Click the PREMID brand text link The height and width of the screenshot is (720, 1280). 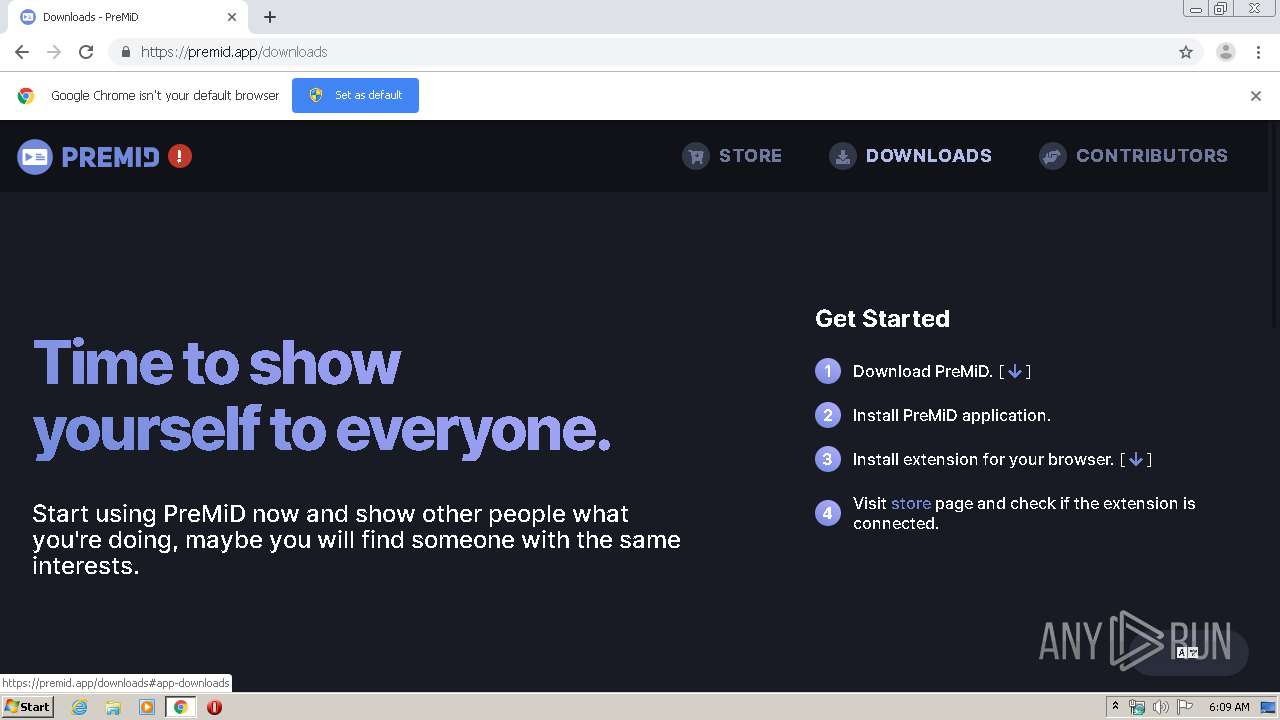(110, 157)
